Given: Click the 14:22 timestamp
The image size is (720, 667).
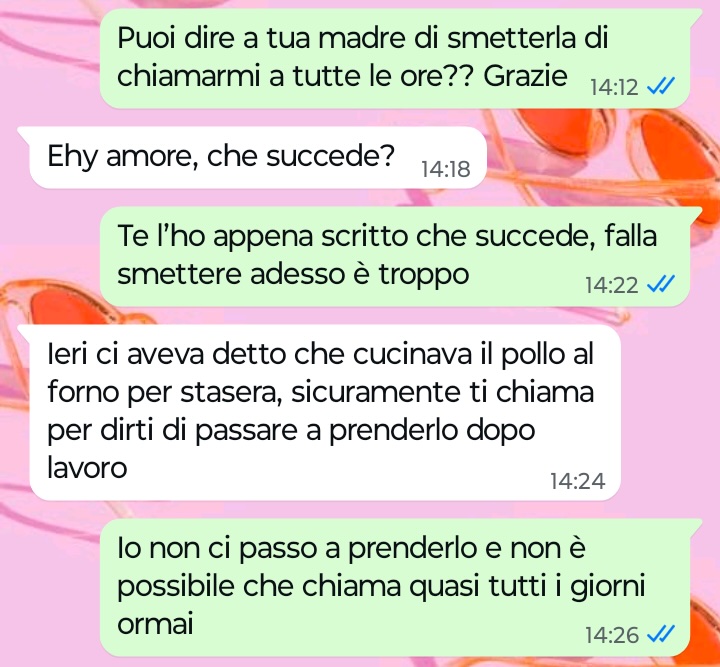Looking at the screenshot, I should [612, 285].
